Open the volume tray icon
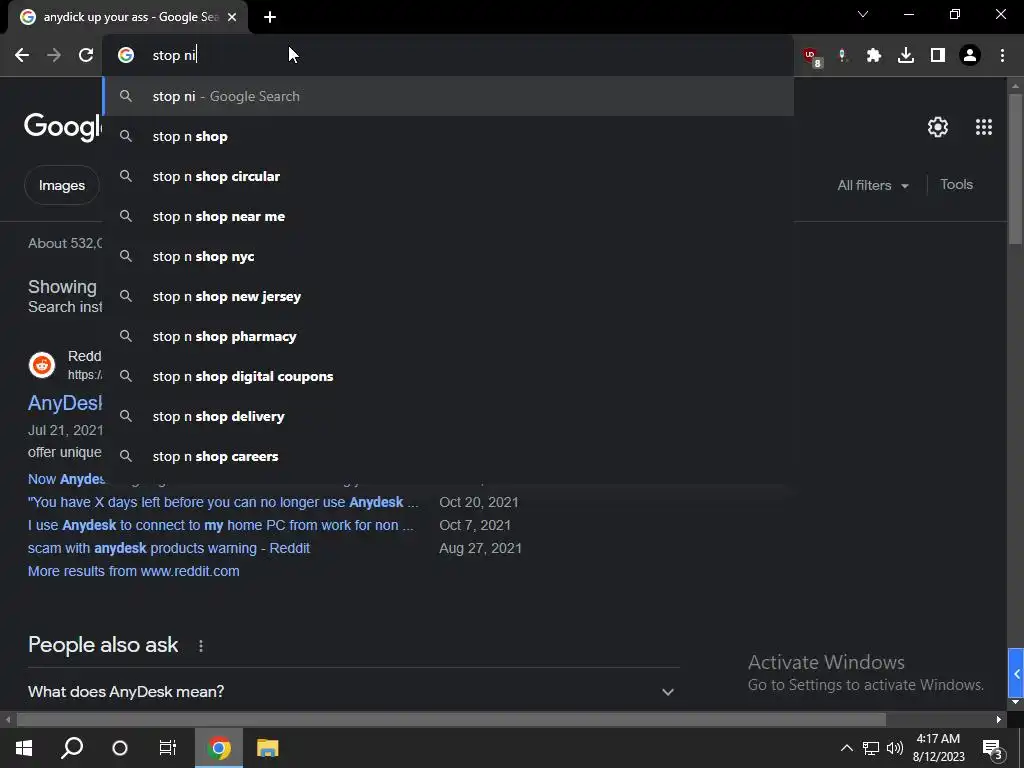 coord(895,748)
